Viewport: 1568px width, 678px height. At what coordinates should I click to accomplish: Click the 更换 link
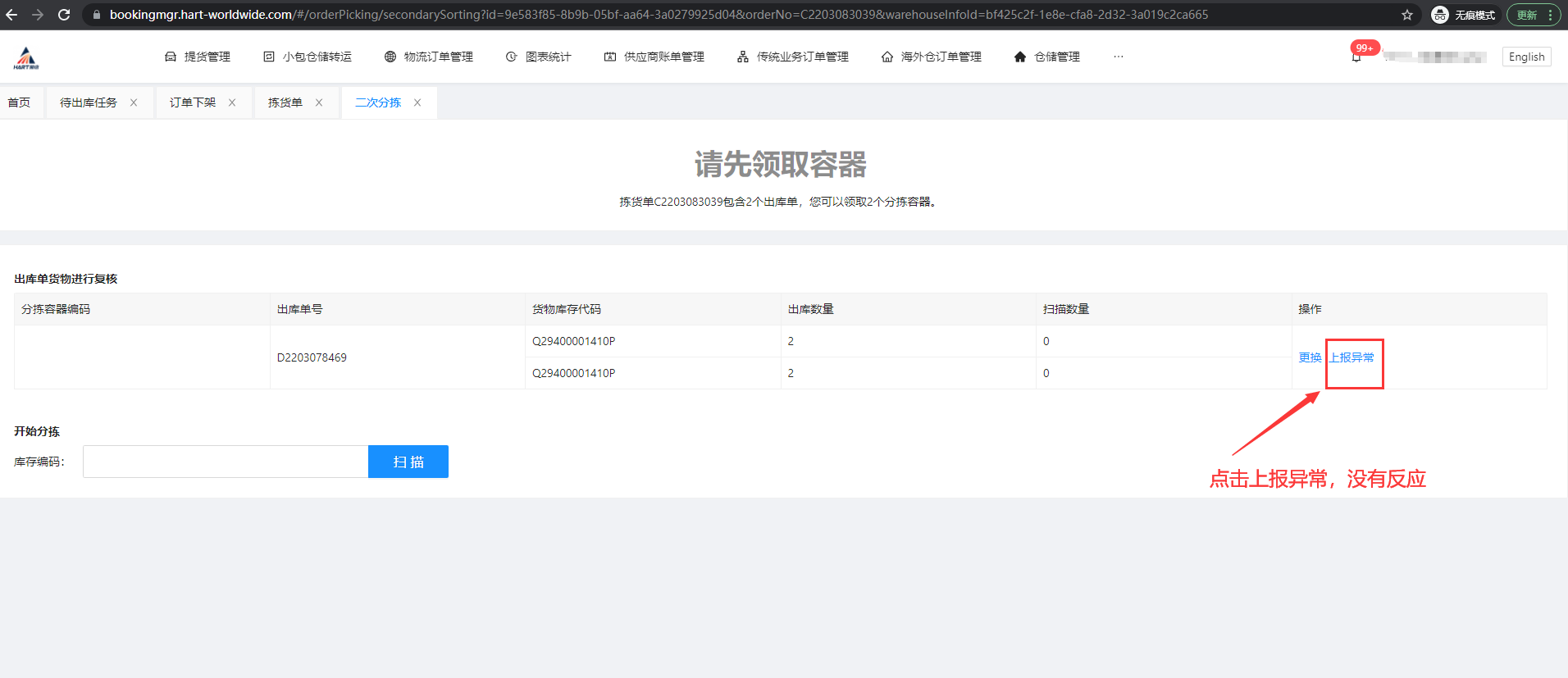pyautogui.click(x=1310, y=357)
